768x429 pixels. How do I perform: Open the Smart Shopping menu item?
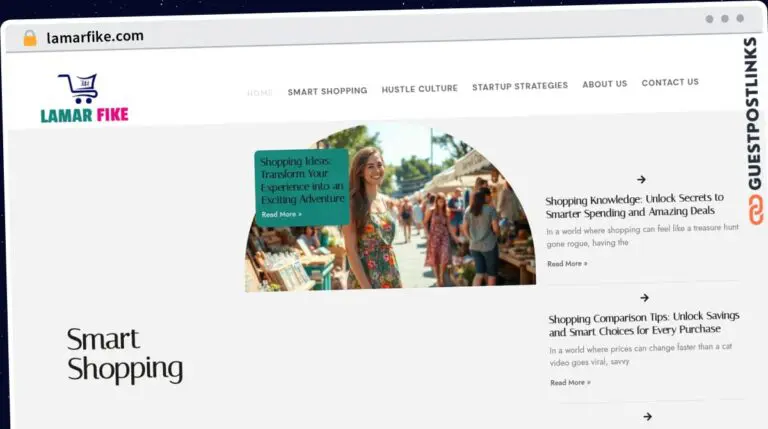coord(327,91)
